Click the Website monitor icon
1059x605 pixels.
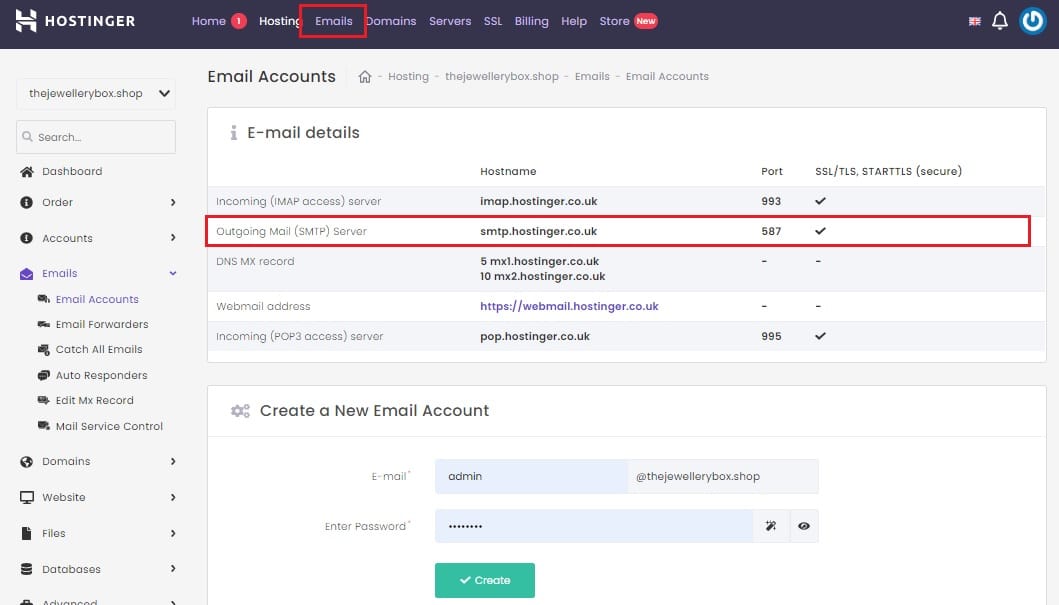click(27, 498)
